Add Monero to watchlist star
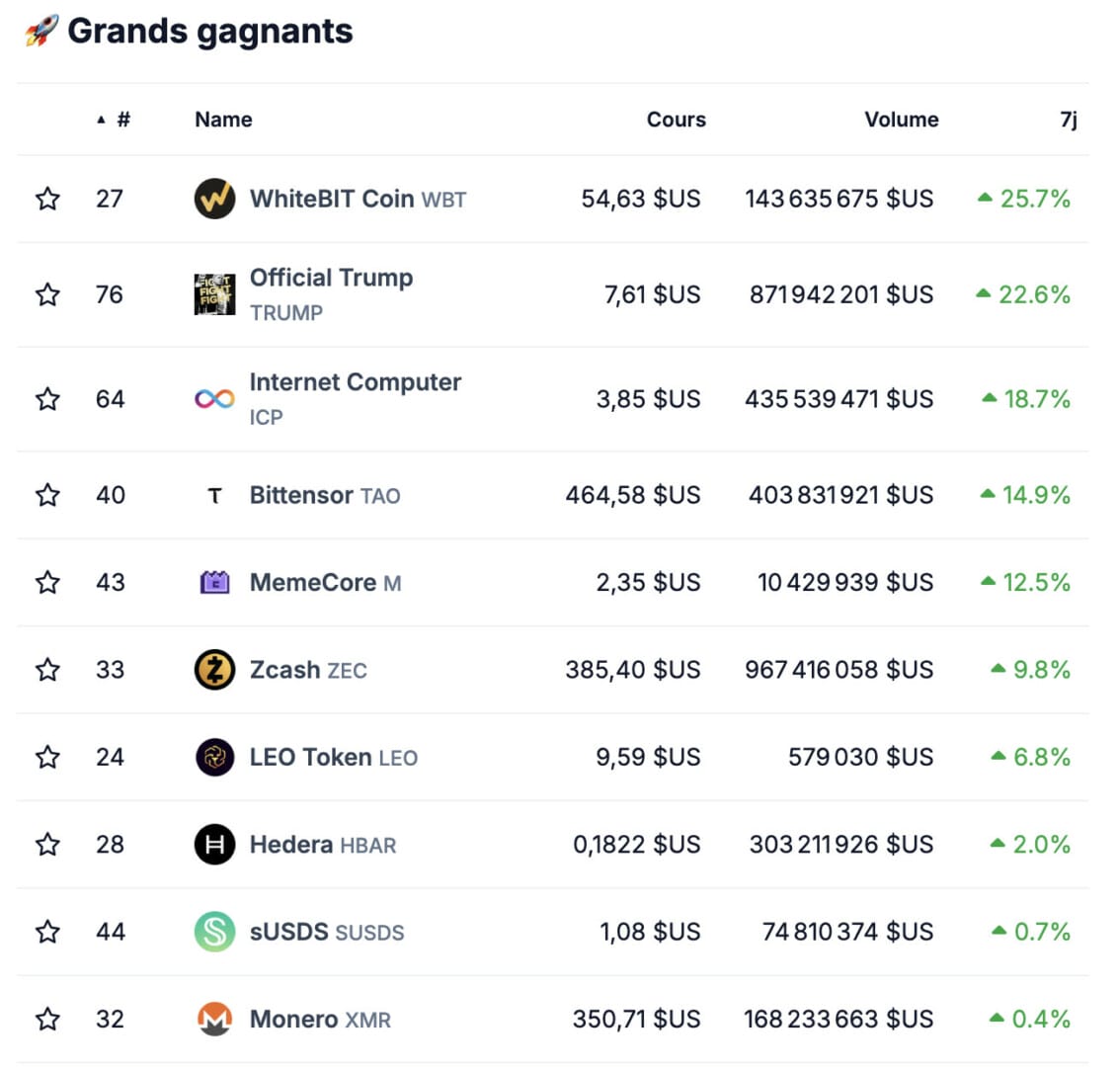This screenshot has height=1067, width=1120. click(x=47, y=1019)
